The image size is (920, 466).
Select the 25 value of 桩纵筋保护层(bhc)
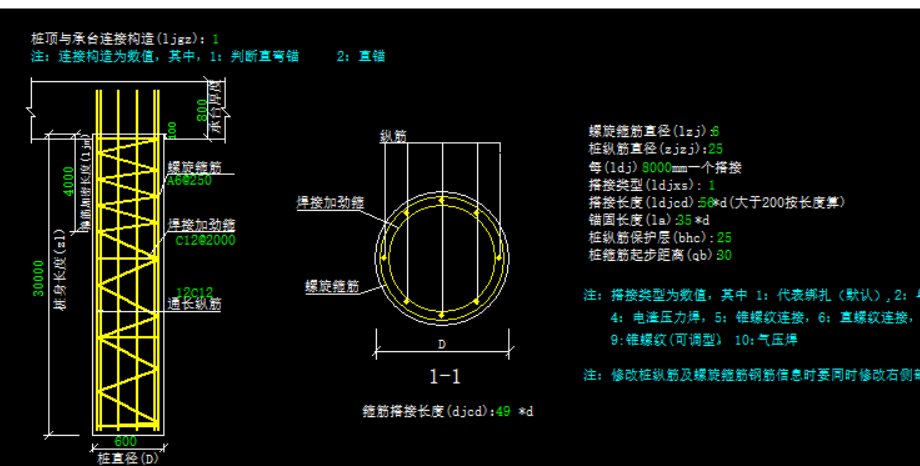pyautogui.click(x=725, y=238)
